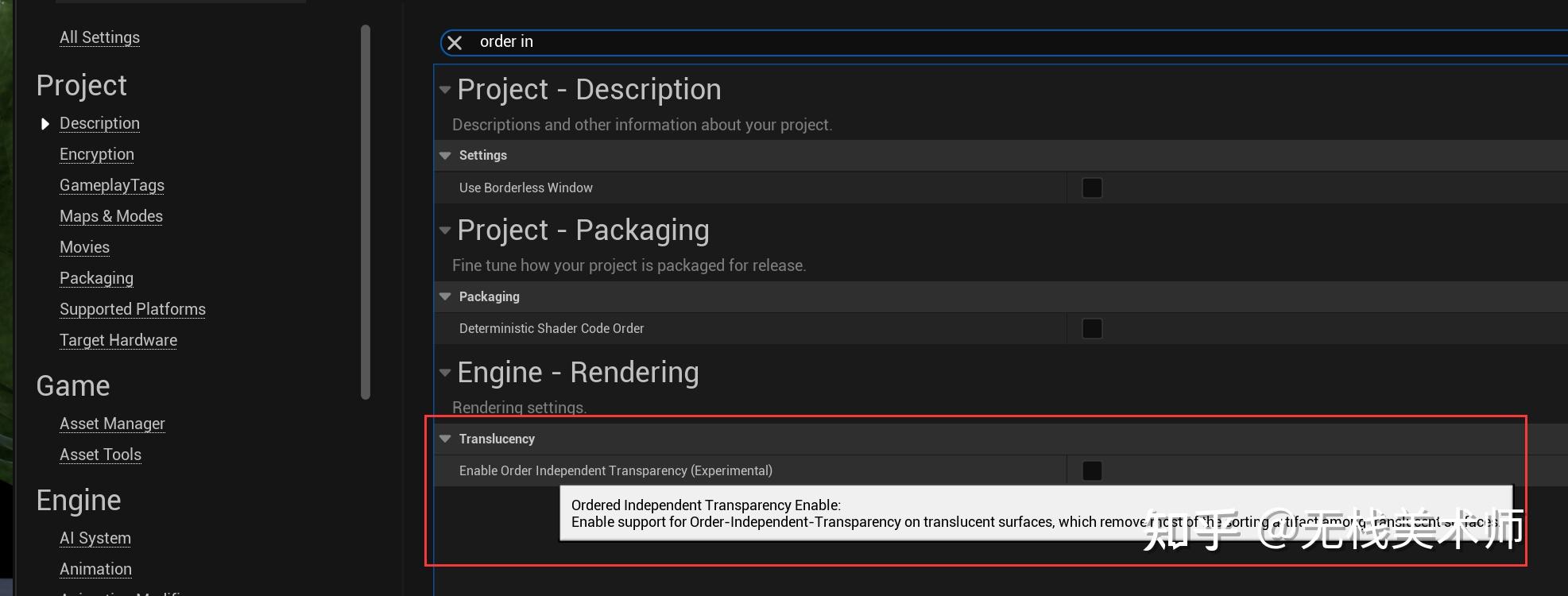The height and width of the screenshot is (596, 1568).
Task: Enable Order Independent Transparency checkbox
Action: (x=1092, y=471)
